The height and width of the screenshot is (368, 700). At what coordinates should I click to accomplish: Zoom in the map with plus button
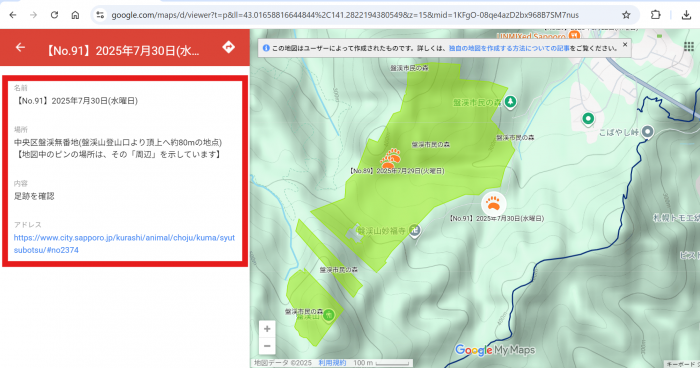pos(267,329)
